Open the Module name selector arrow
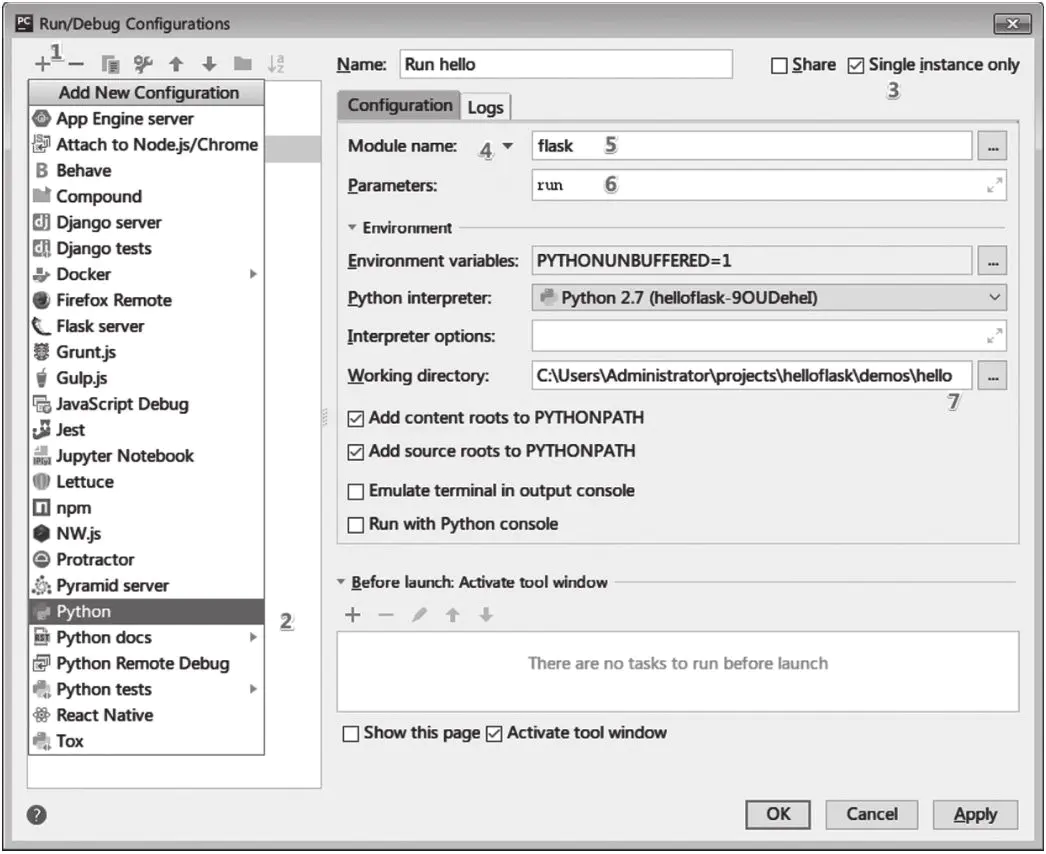 (x=508, y=146)
